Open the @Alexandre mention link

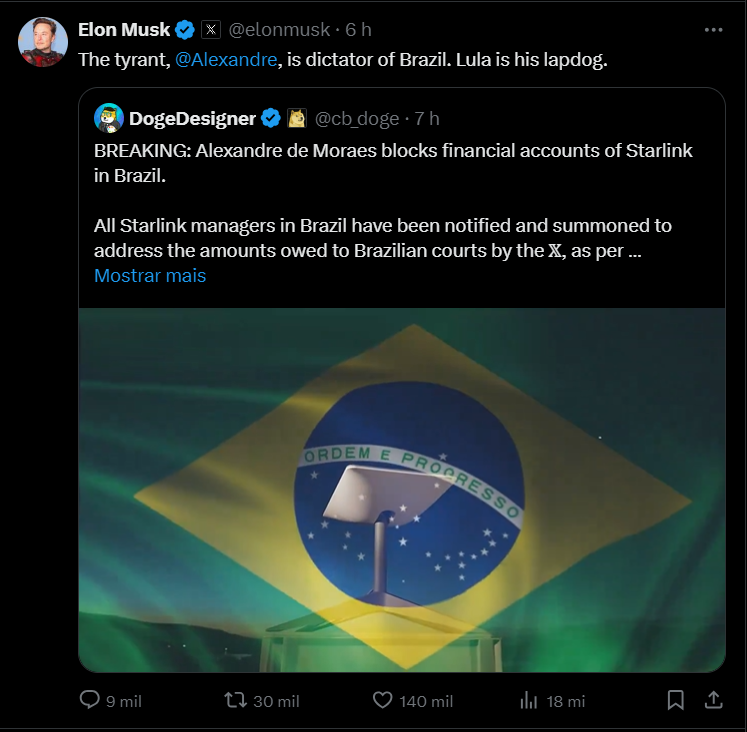pyautogui.click(x=225, y=60)
